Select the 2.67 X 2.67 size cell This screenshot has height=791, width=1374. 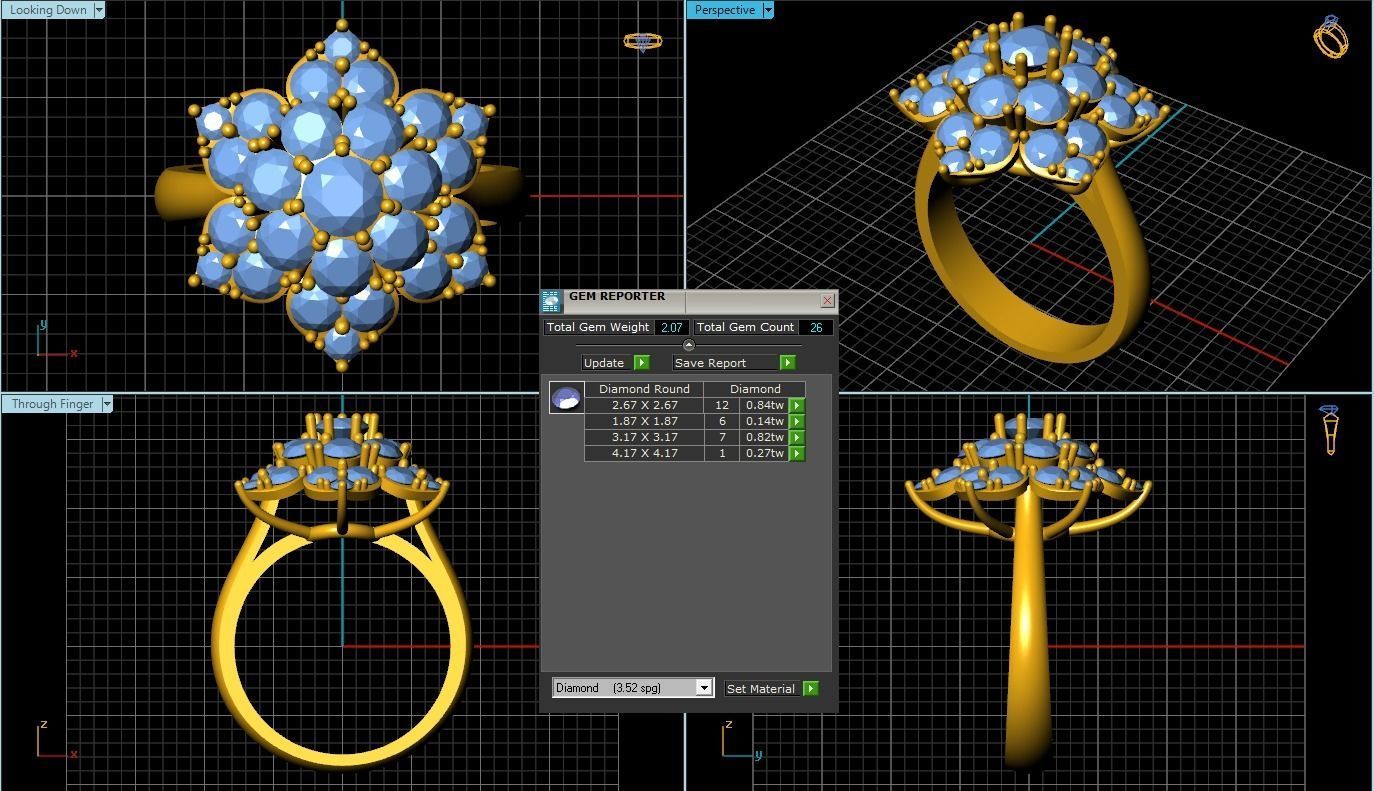[644, 405]
